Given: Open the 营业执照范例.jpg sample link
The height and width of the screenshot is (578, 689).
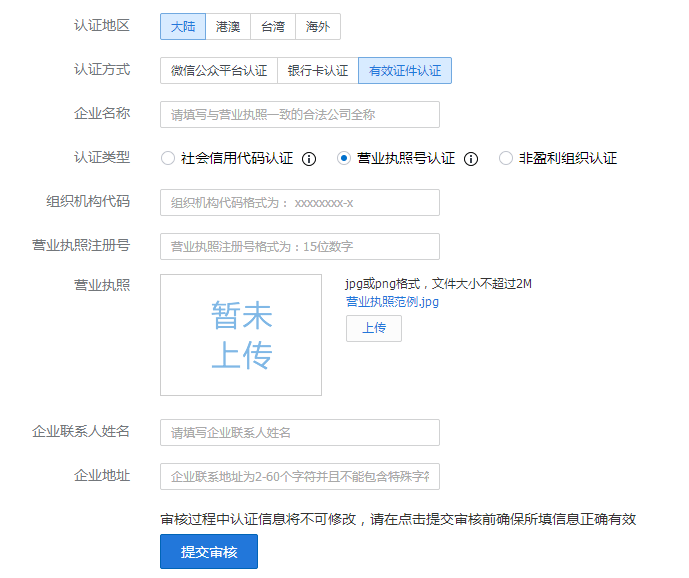Looking at the screenshot, I should [x=392, y=301].
